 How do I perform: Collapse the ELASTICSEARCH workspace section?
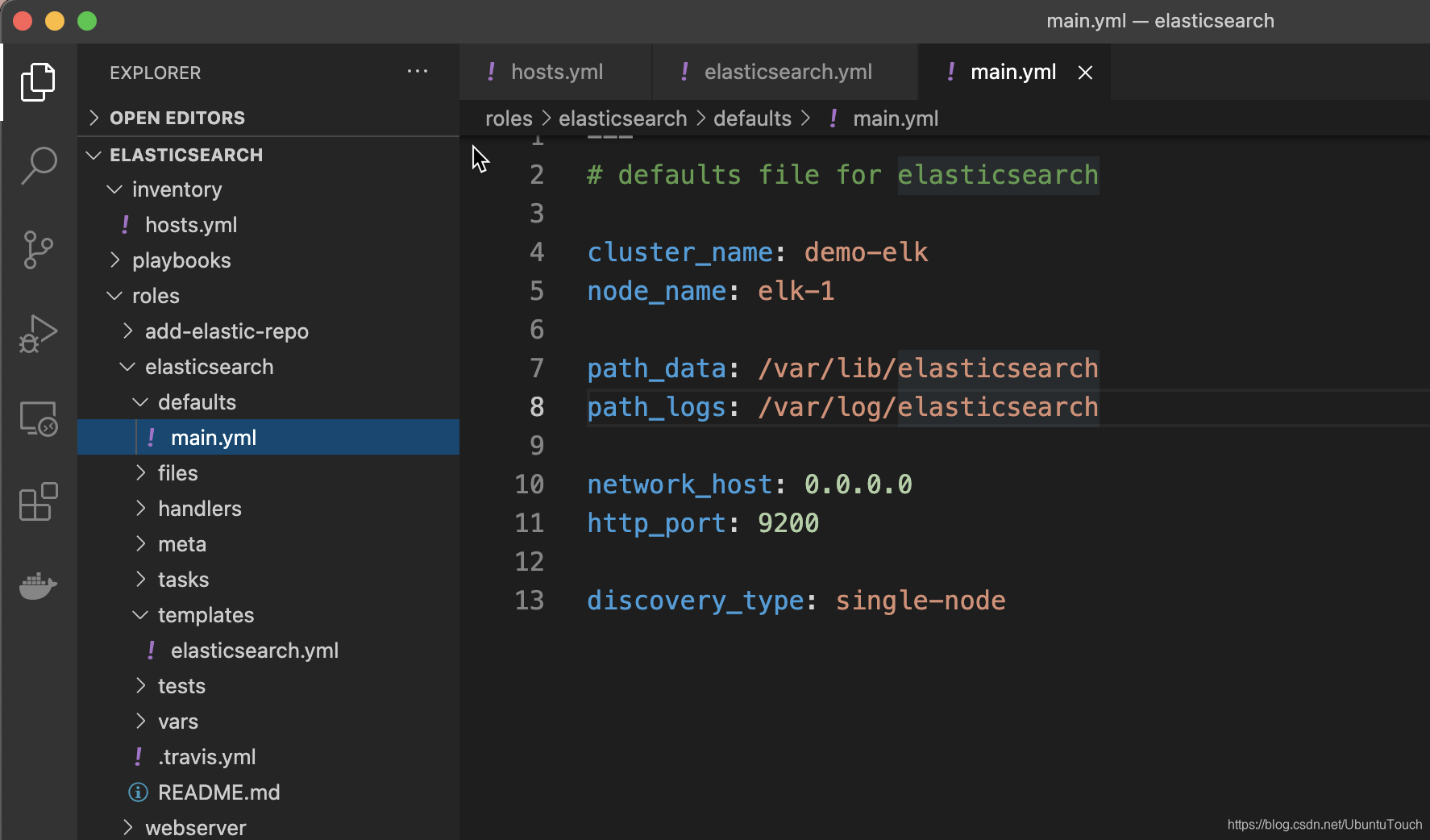(94, 155)
